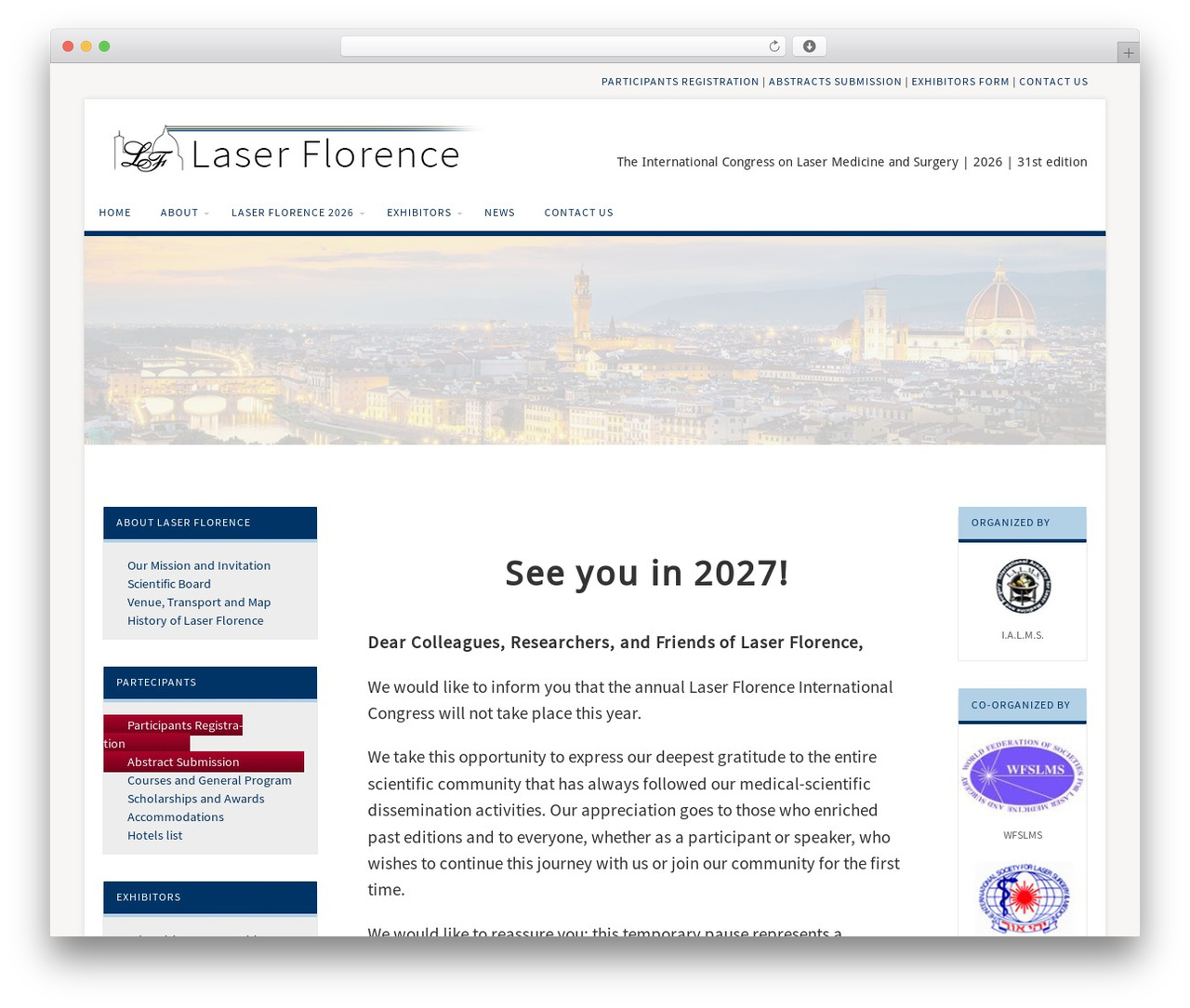The image size is (1190, 1008).
Task: Close the browser window with red button
Action: [68, 46]
